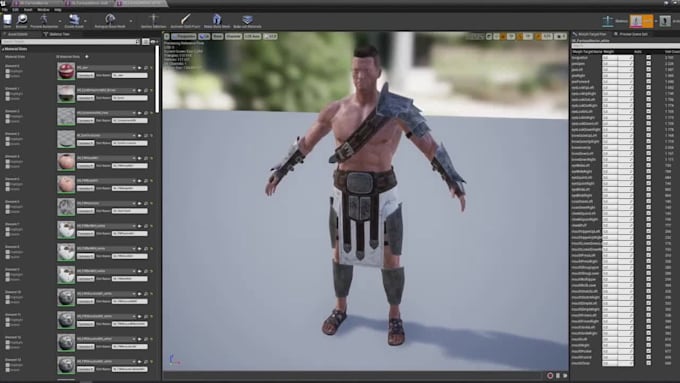Viewport: 680px width, 383px height.
Task: Switch to the Skeleton editor mode icon
Action: click(608, 20)
